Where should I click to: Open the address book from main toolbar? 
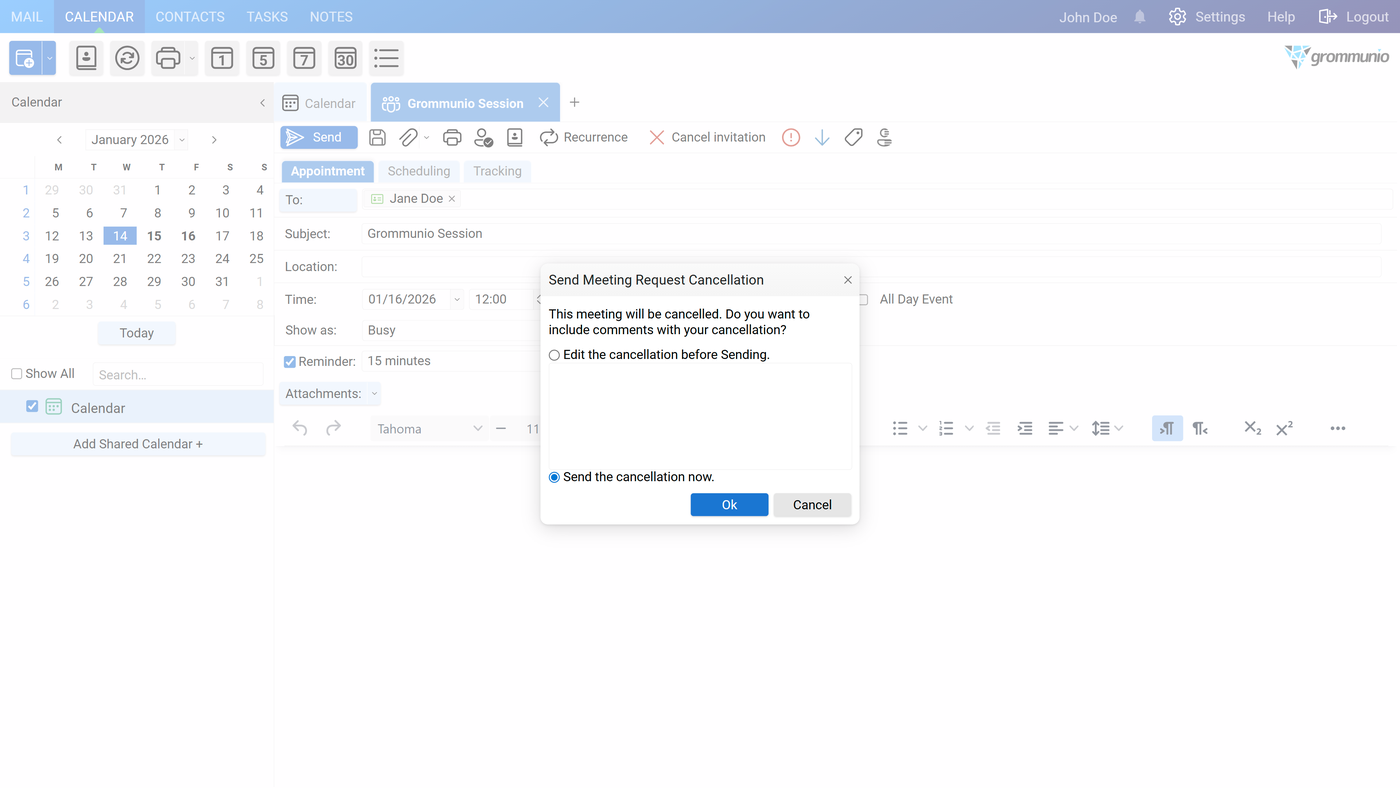tap(87, 58)
